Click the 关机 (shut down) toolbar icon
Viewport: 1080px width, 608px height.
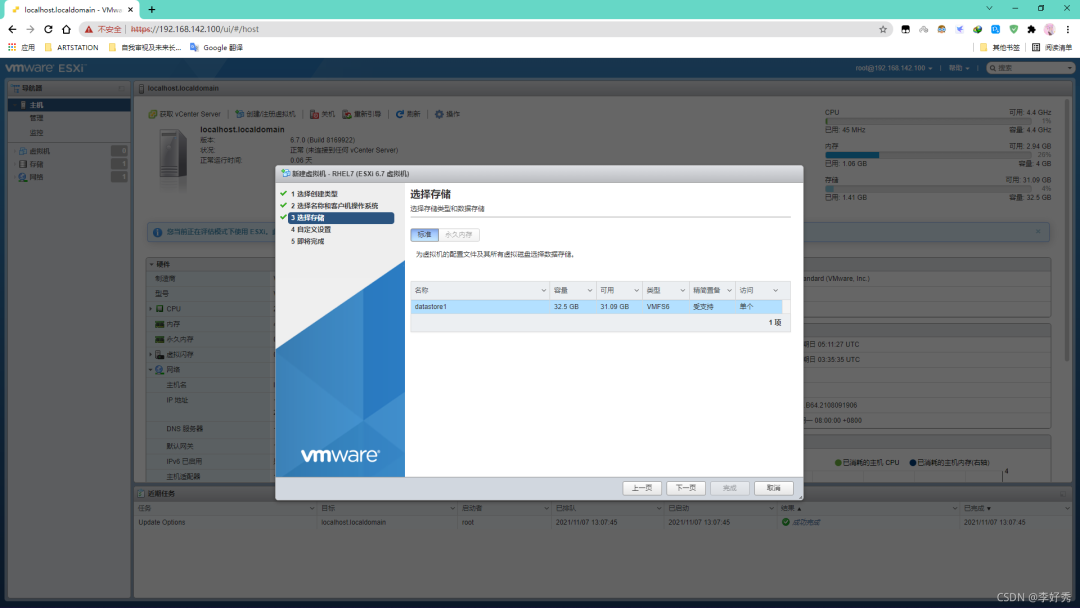314,114
